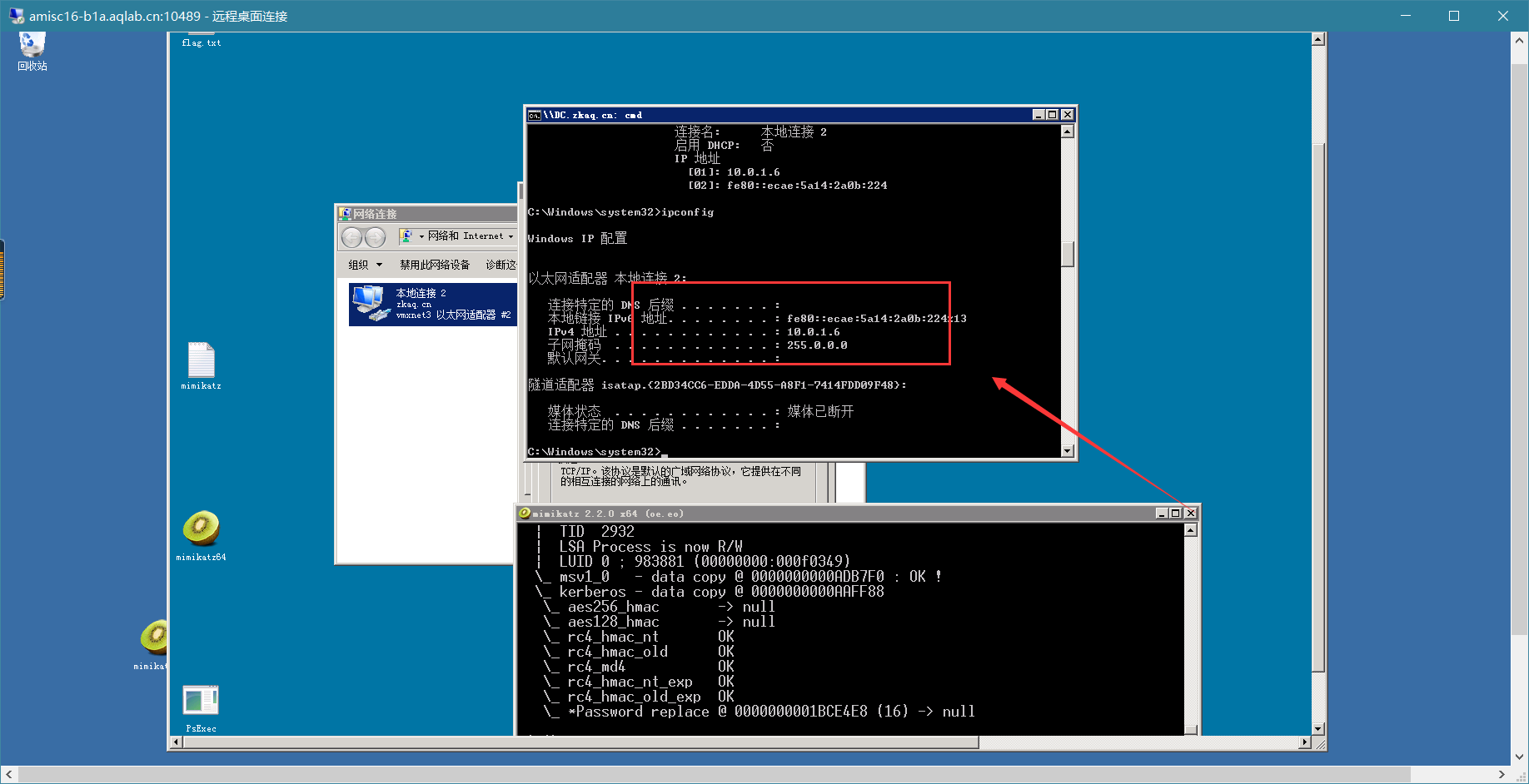Click the 诊断 toolbar command
The width and height of the screenshot is (1529, 784).
tap(501, 265)
